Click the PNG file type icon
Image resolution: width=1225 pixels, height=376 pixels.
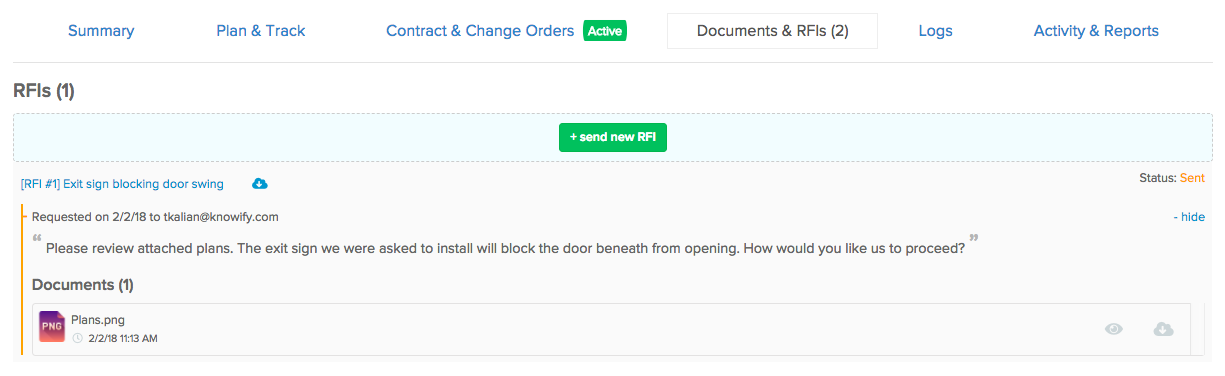click(52, 327)
